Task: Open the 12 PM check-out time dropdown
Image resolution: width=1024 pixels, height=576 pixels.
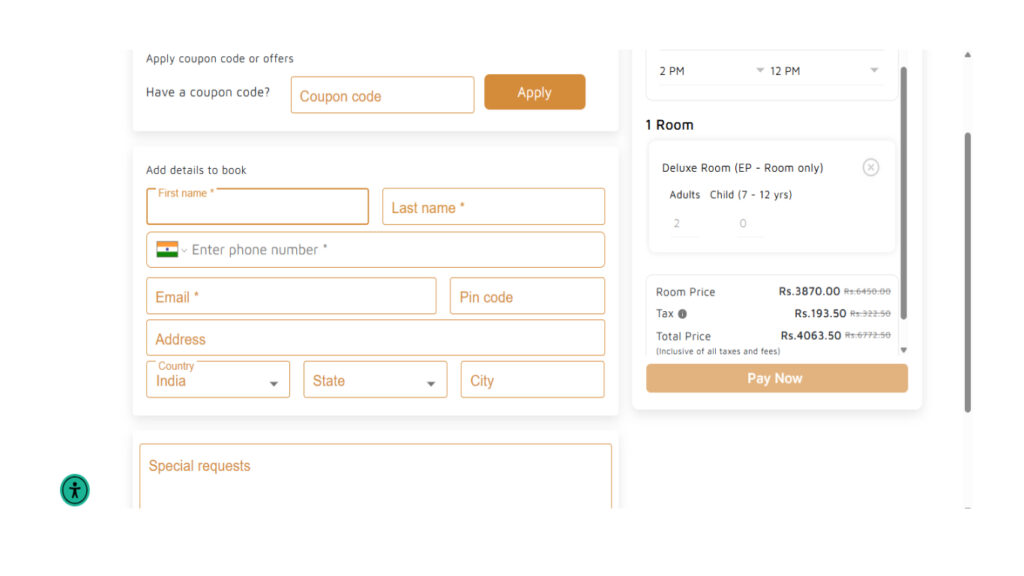Action: (824, 71)
